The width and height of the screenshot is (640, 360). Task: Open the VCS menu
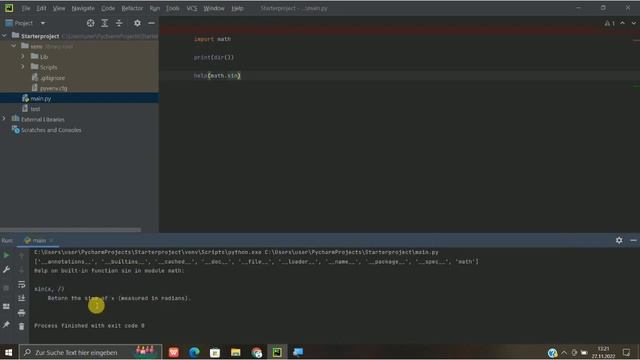(x=191, y=8)
